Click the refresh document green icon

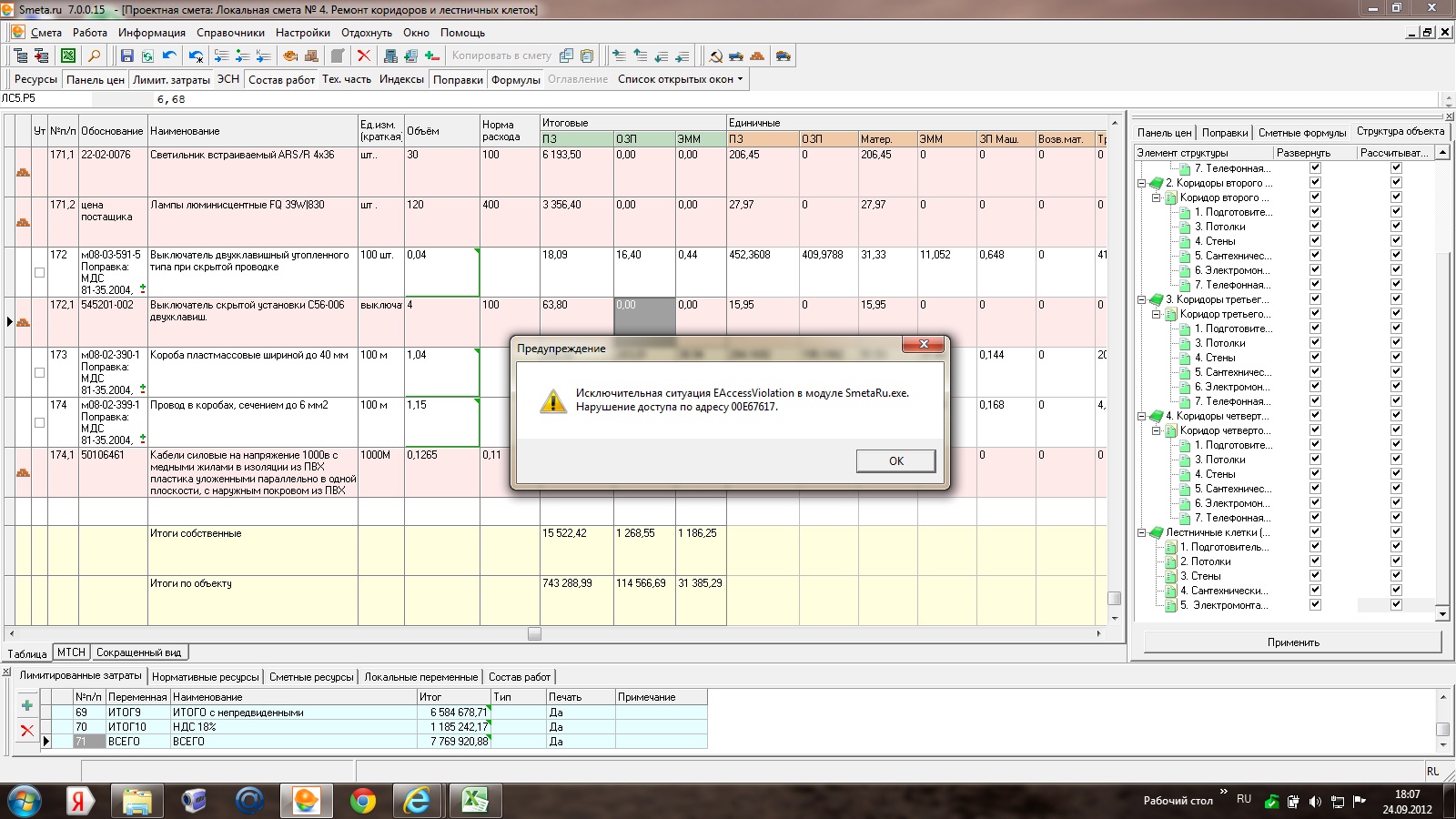tap(147, 56)
